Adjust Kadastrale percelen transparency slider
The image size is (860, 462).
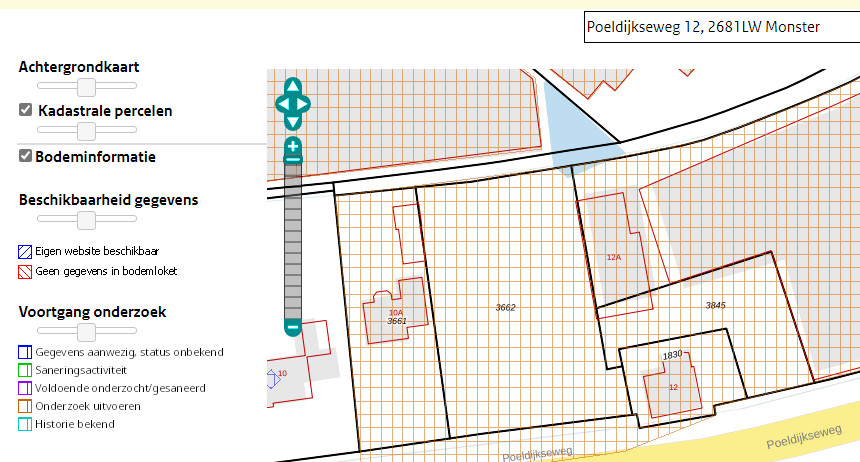(86, 131)
